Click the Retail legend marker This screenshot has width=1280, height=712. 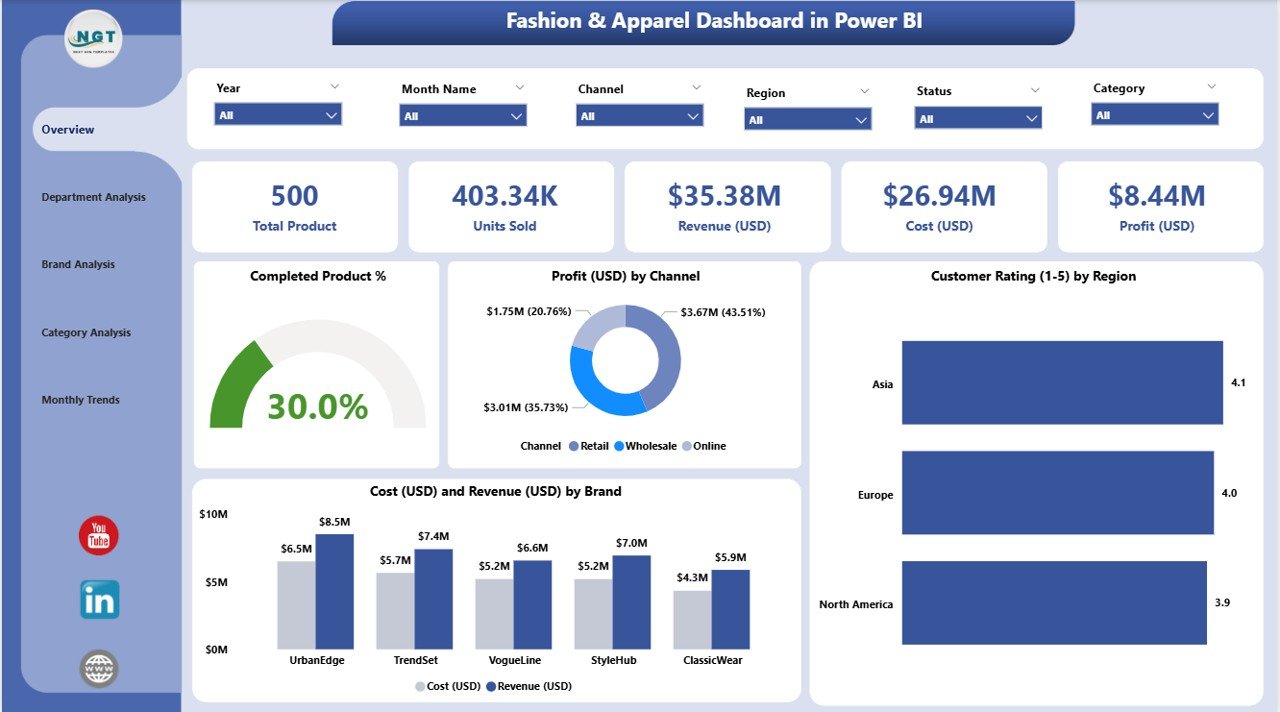(574, 446)
